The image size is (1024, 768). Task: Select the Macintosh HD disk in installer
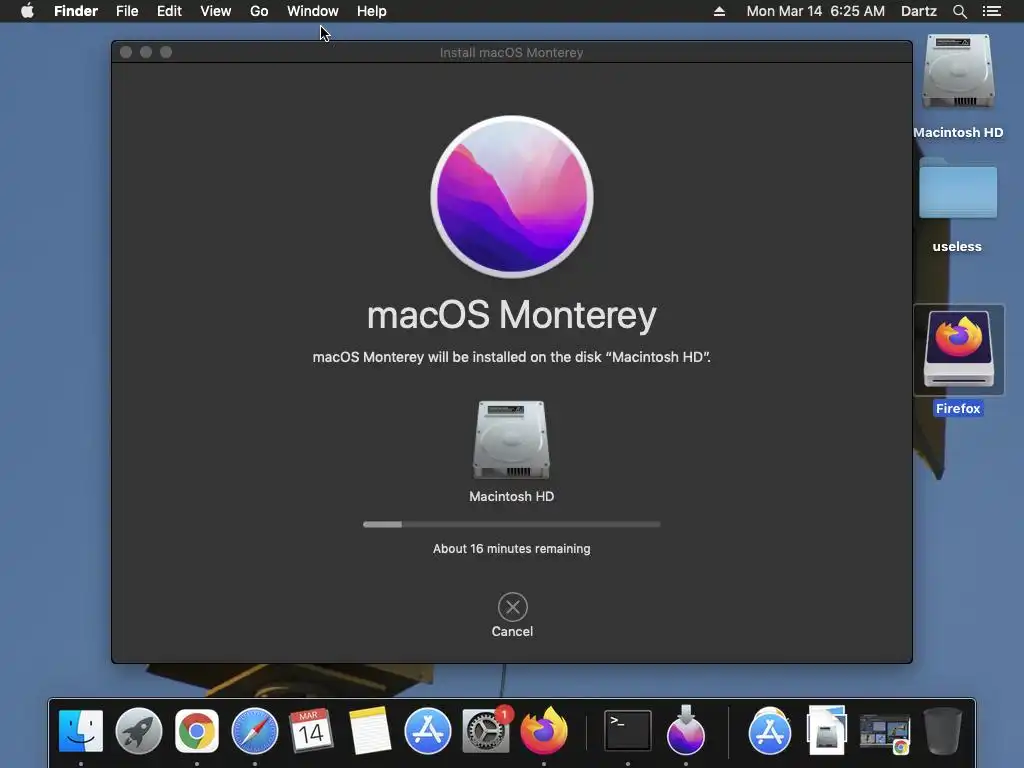[511, 440]
